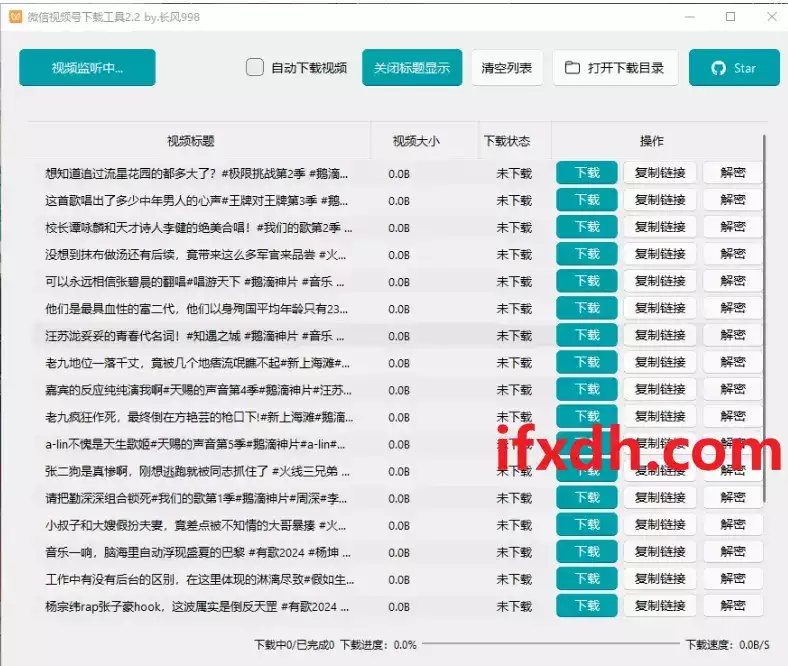Click the app logo icon in title bar
Image resolution: width=788 pixels, height=666 pixels.
point(16,17)
